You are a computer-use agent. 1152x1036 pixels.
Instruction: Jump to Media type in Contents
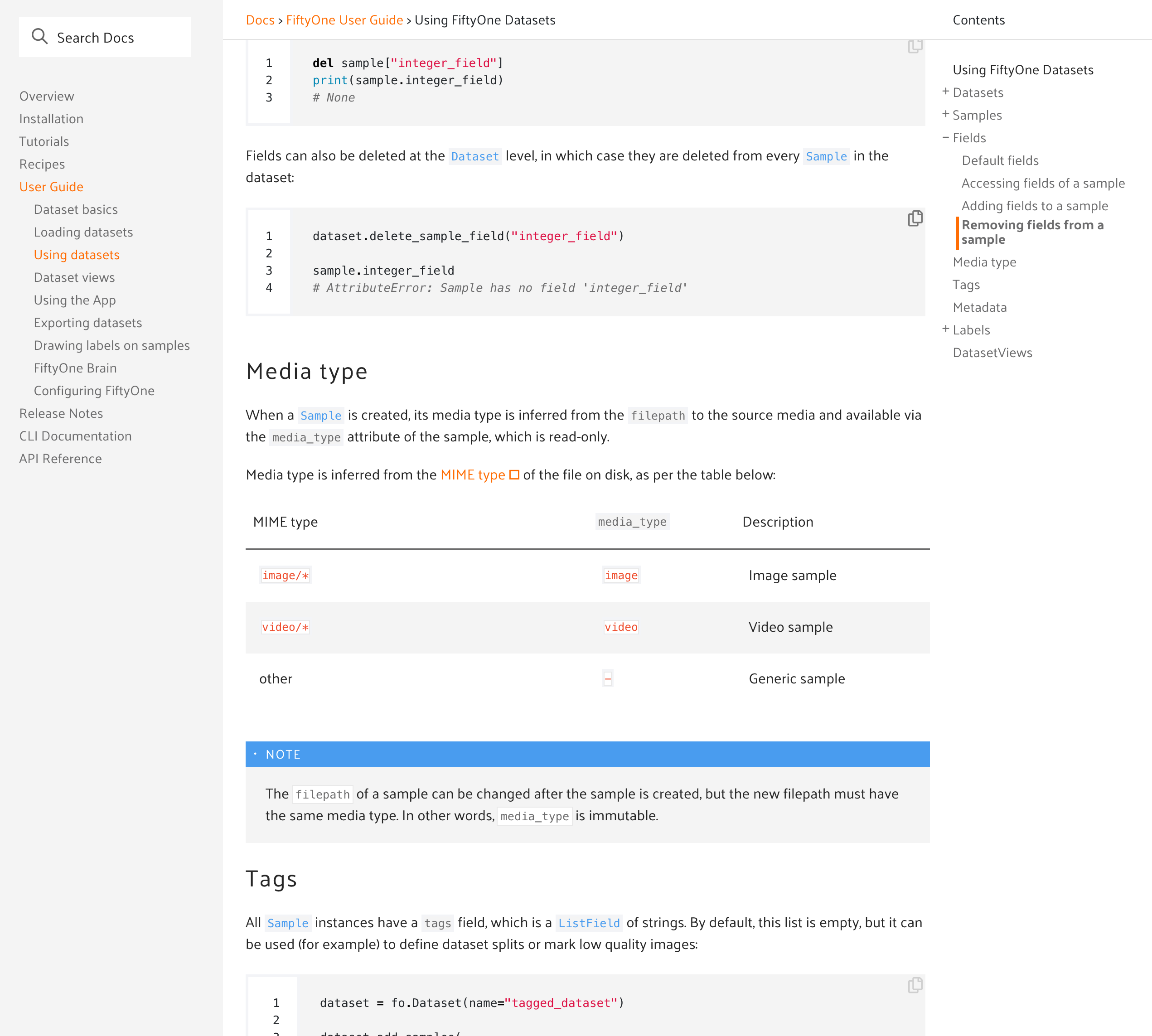tap(984, 261)
